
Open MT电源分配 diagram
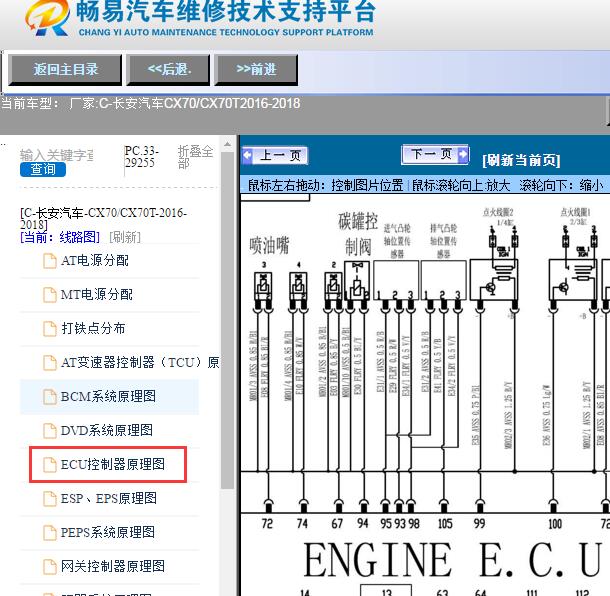[x=96, y=294]
